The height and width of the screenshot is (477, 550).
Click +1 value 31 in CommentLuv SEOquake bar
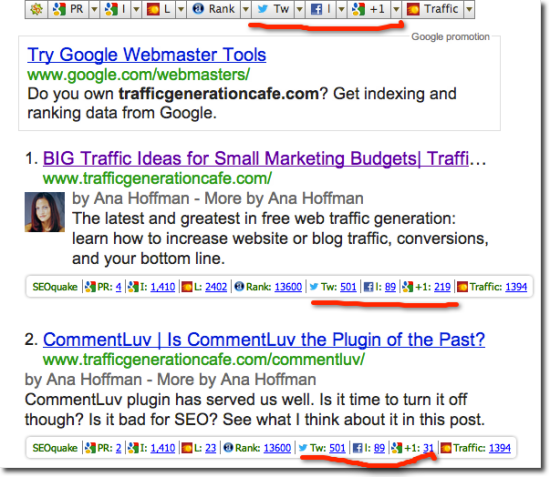(x=428, y=448)
